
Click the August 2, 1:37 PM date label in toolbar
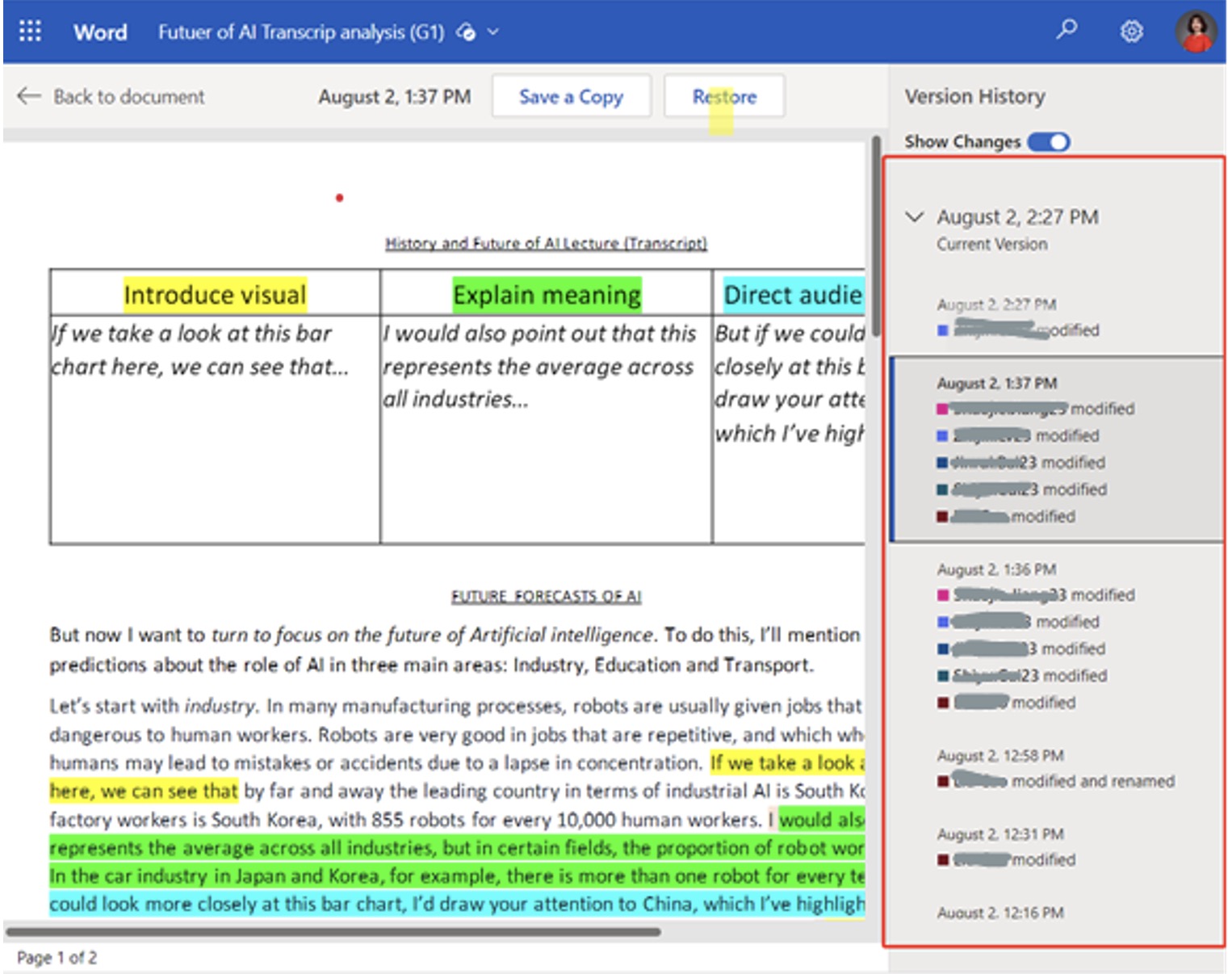coord(394,97)
